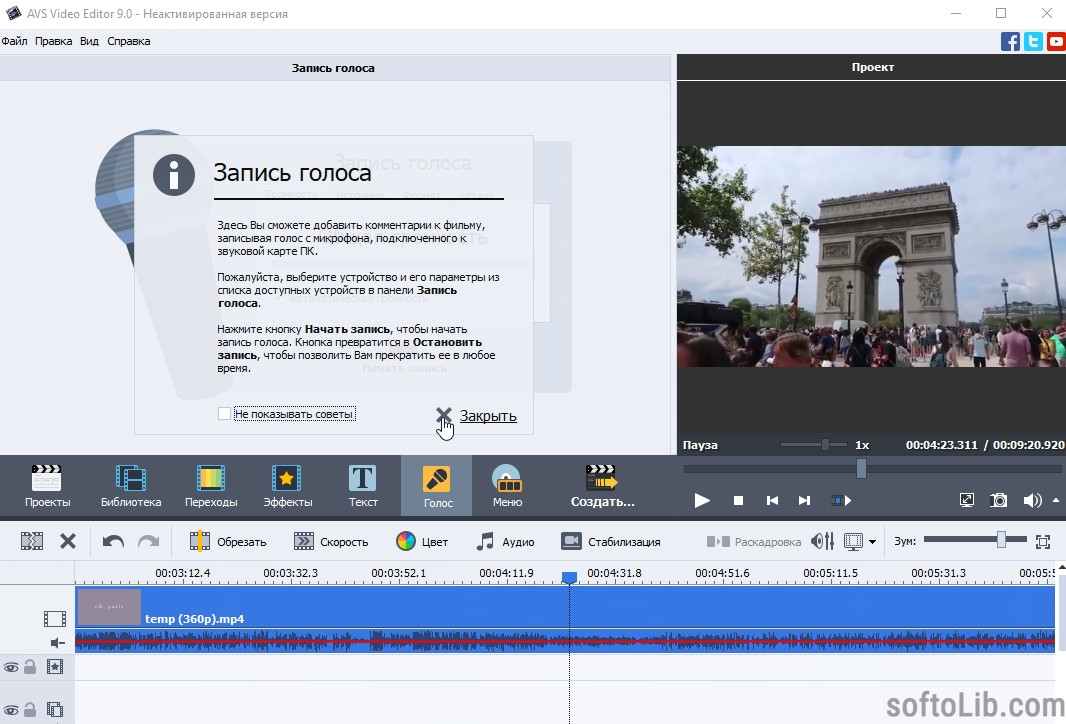Select the Голос voice recording tab

coord(436,486)
